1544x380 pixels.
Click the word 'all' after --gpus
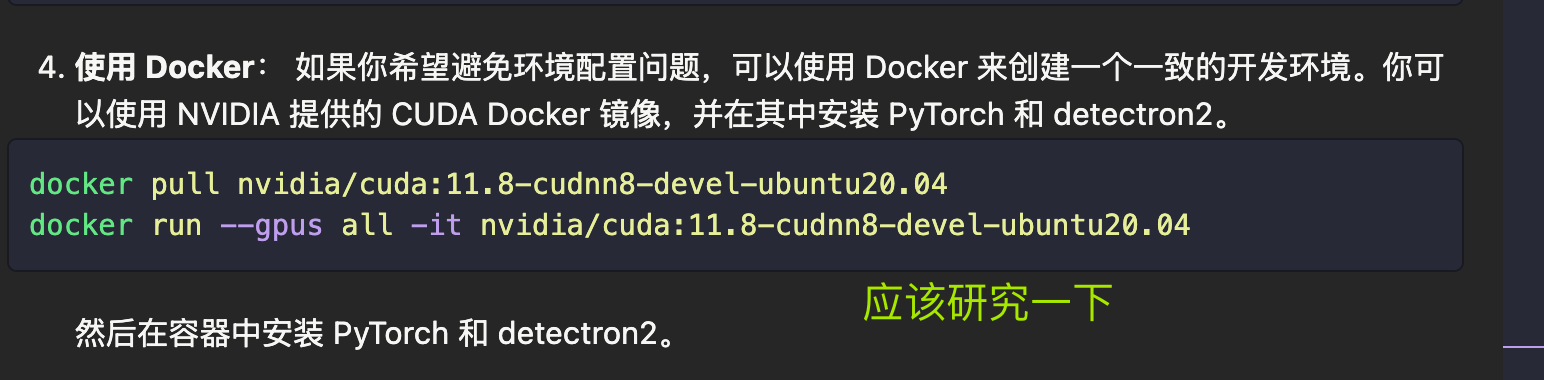(367, 224)
